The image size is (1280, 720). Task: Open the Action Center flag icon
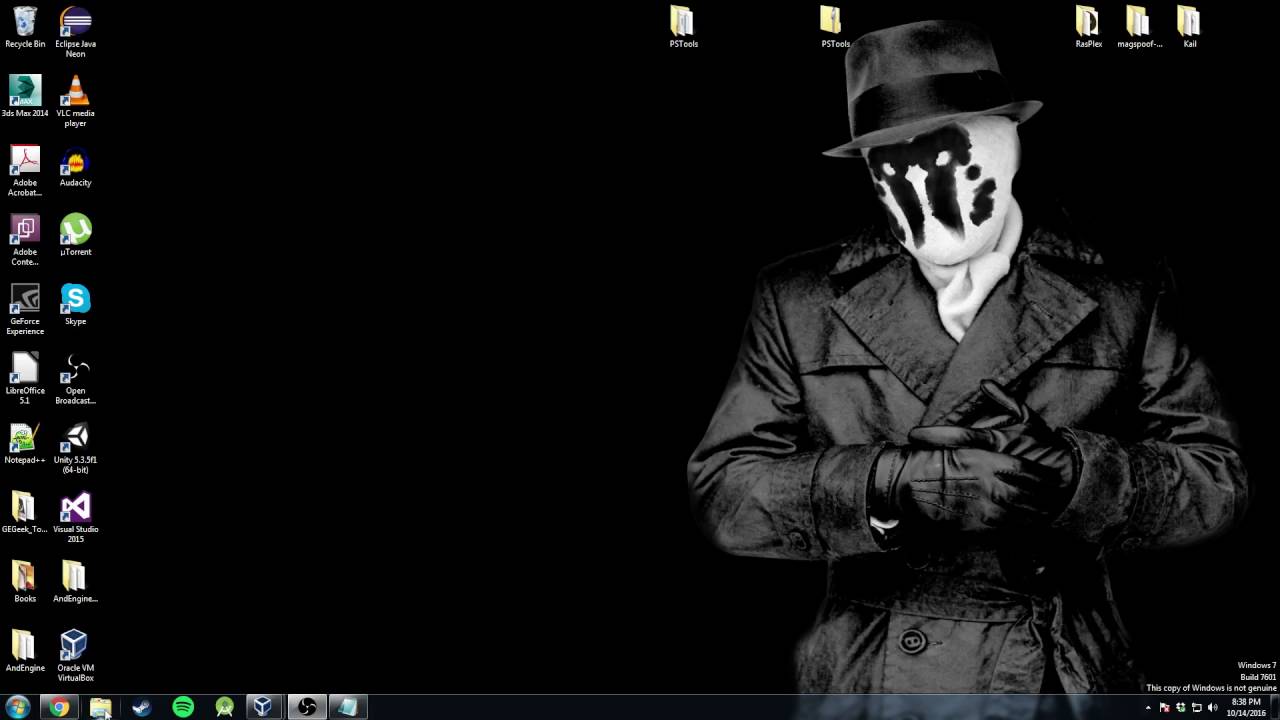1164,708
